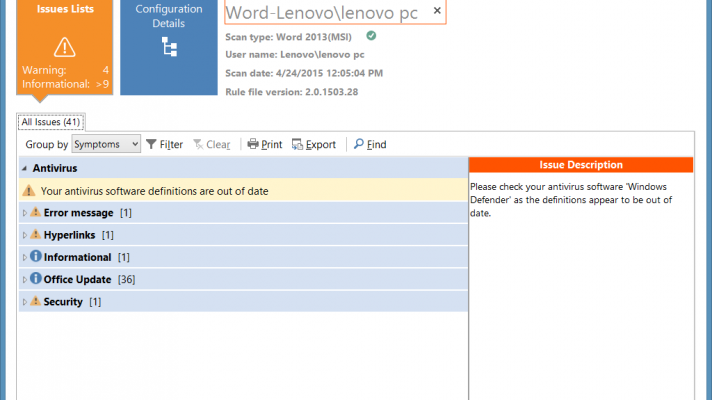712x400 pixels.
Task: Click 'User name: Lenovo\lenovo pc' text
Action: [295, 54]
